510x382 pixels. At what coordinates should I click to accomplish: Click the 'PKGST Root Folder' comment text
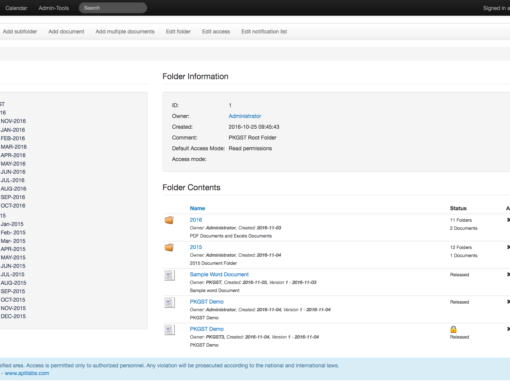(252, 137)
